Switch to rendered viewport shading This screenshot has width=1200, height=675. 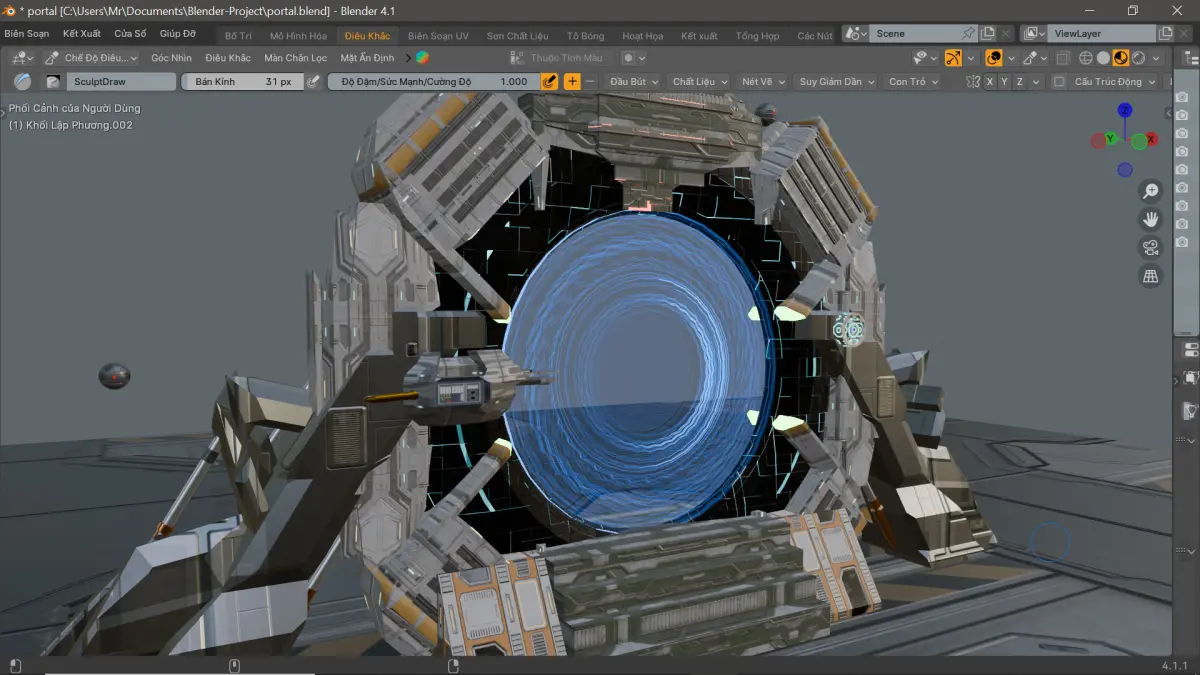(x=1138, y=58)
